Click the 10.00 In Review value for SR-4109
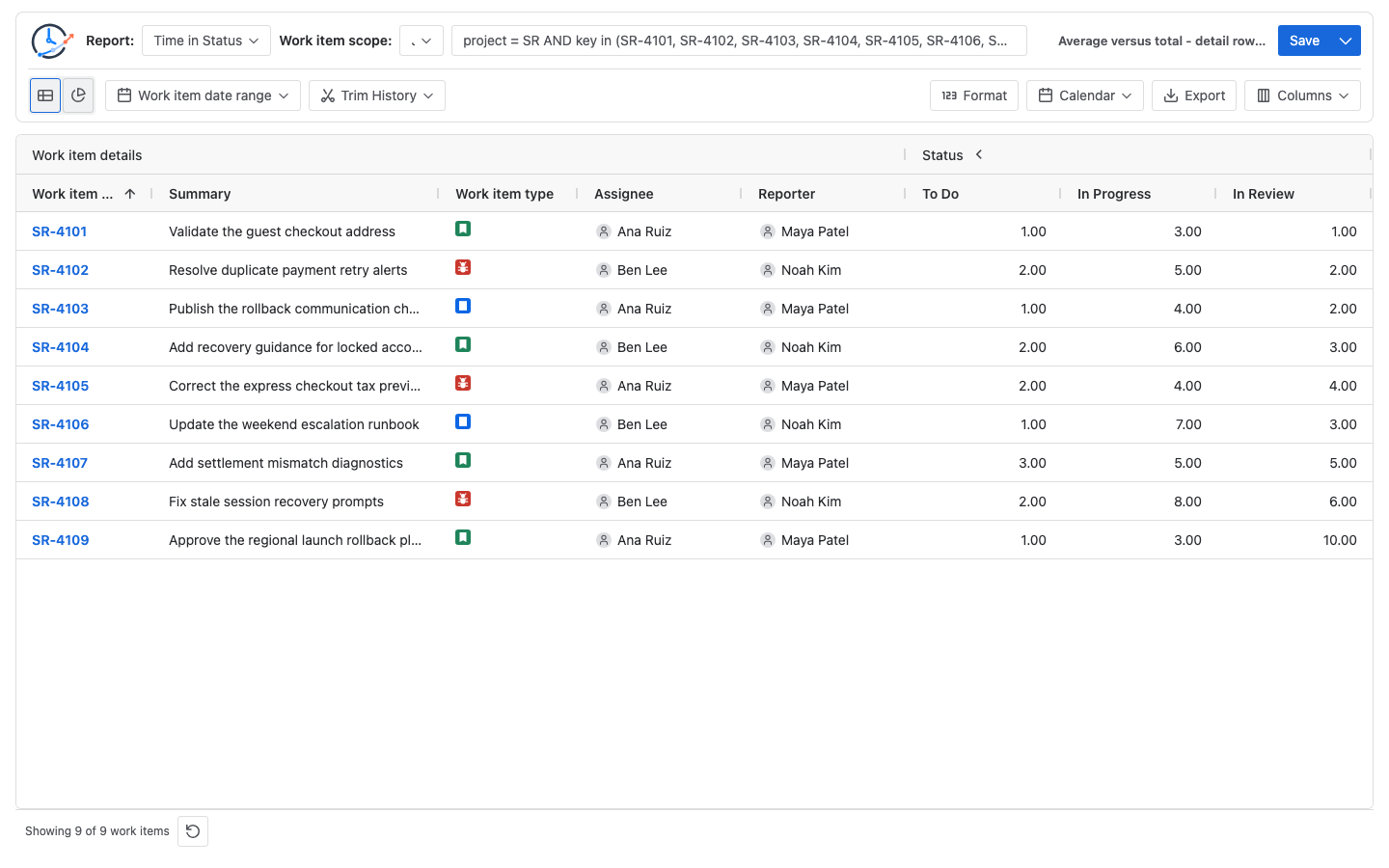 tap(1340, 540)
